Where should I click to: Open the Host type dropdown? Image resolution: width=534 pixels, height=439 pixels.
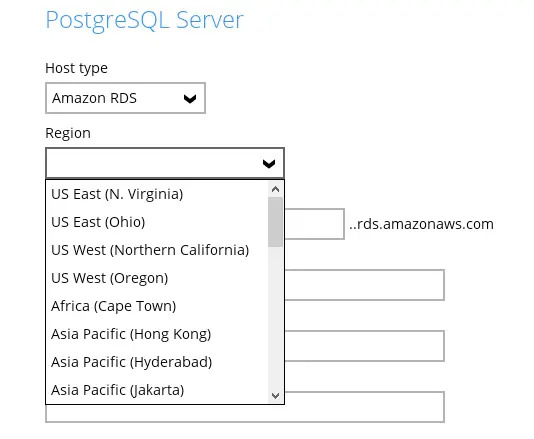click(125, 98)
